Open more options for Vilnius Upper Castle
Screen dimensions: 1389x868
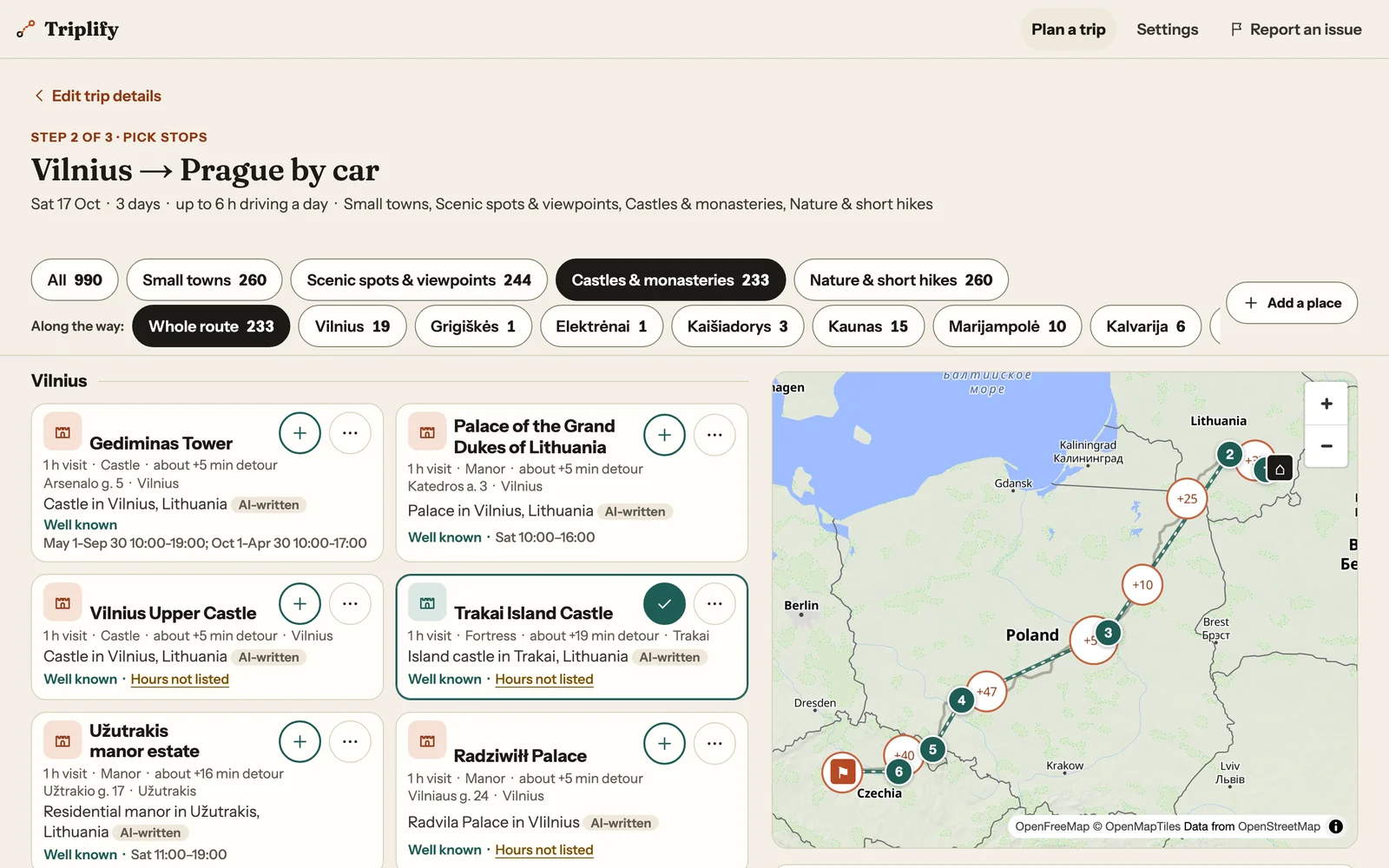(350, 604)
